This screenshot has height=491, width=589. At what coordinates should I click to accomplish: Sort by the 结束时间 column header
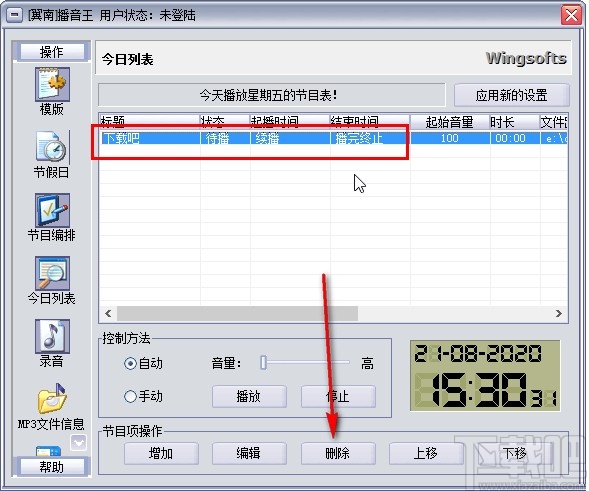tap(370, 122)
